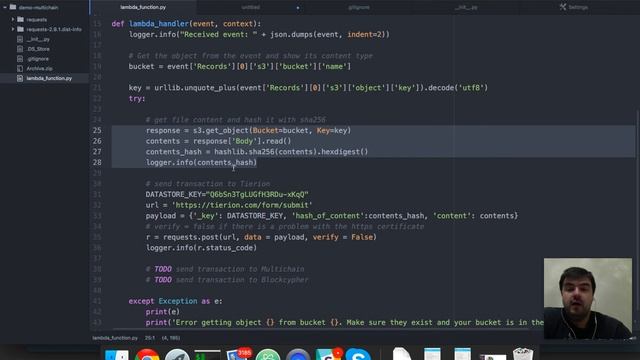Click the hashlib.sha256 line in the editor
This screenshot has height=360, width=640.
(x=257, y=151)
